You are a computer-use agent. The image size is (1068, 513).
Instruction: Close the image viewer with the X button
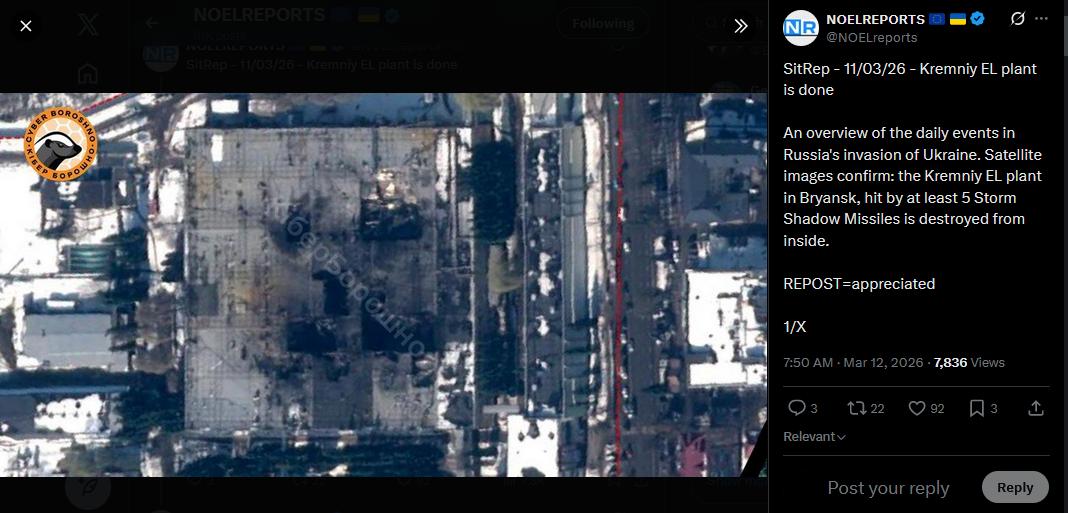25,26
